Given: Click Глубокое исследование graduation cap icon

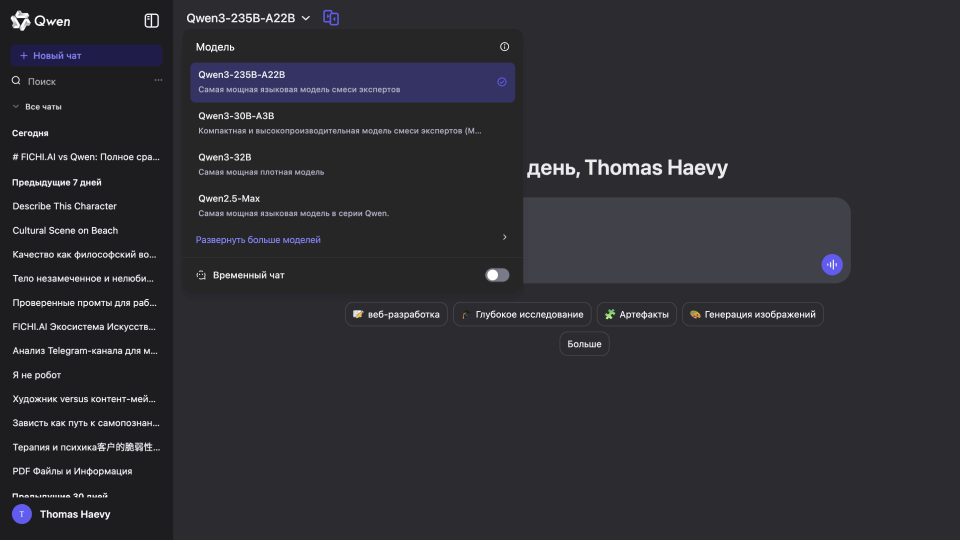Looking at the screenshot, I should click(466, 315).
